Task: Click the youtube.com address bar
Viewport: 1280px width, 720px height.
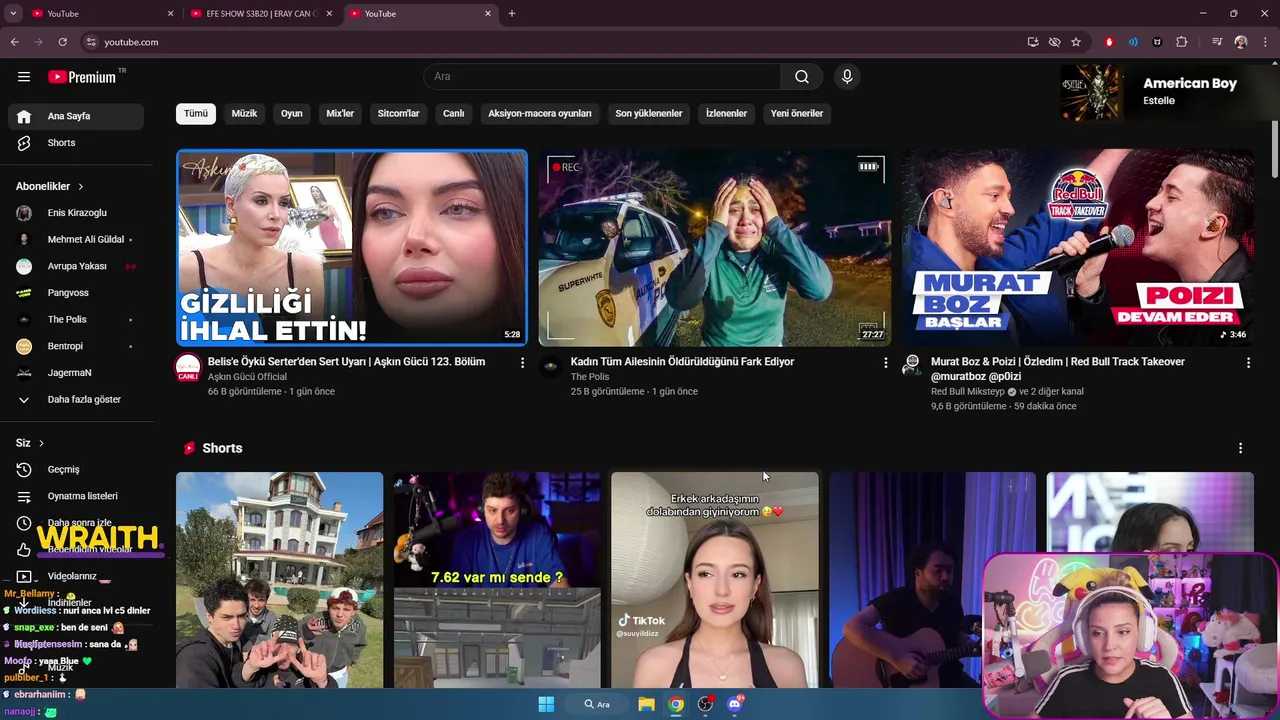Action: coord(550,42)
